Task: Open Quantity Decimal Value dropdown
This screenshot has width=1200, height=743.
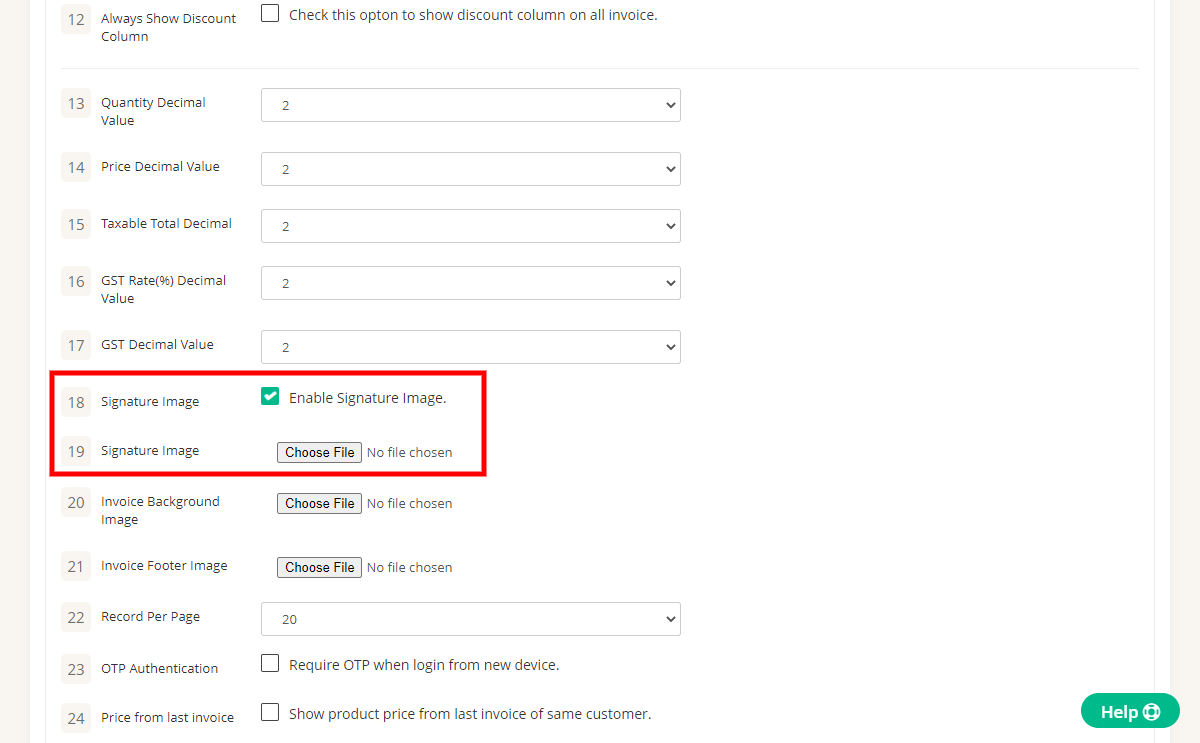Action: point(471,105)
